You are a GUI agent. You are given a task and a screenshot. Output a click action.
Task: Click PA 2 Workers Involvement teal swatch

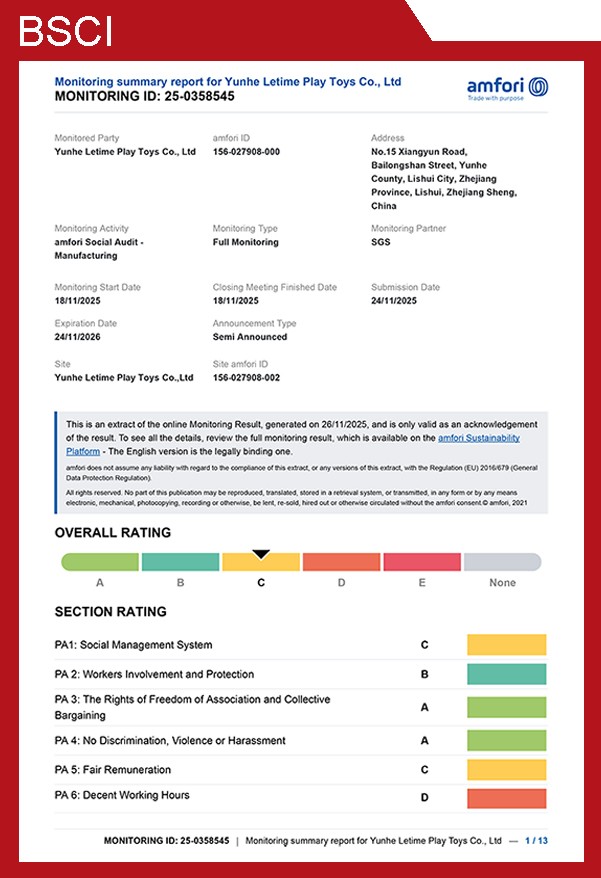506,674
